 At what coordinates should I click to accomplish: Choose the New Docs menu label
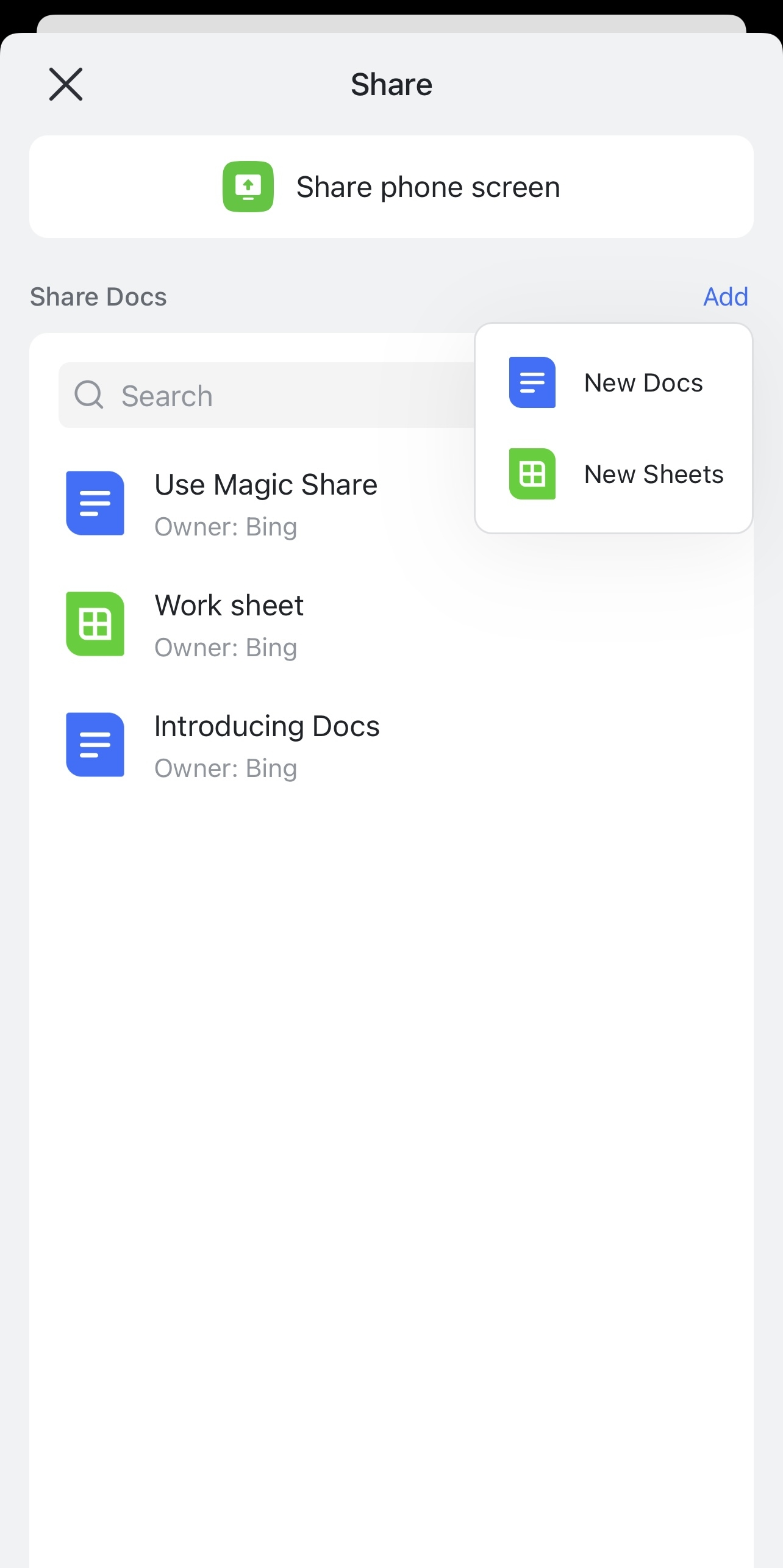click(x=643, y=383)
